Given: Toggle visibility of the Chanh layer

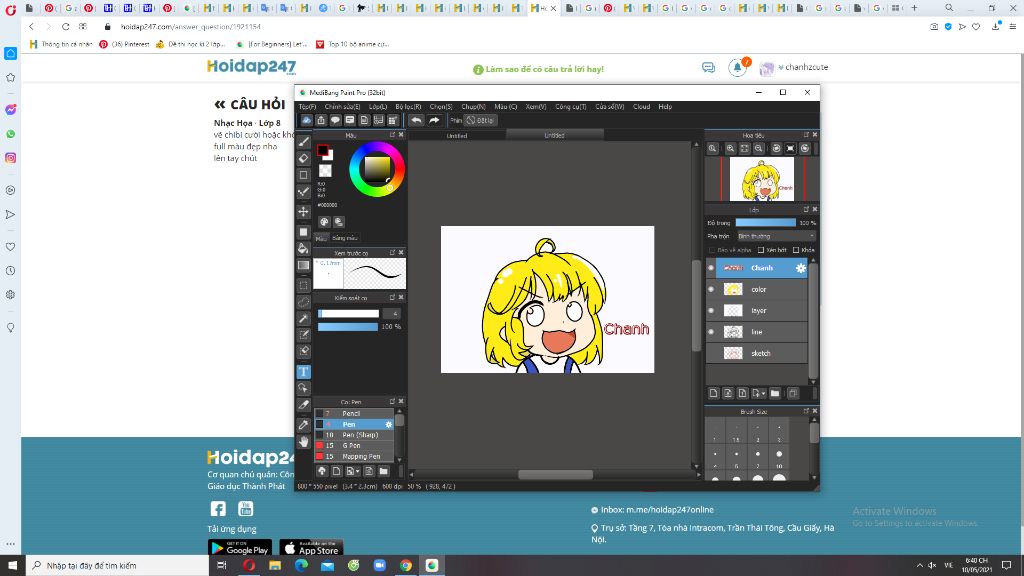Looking at the screenshot, I should coord(711,268).
